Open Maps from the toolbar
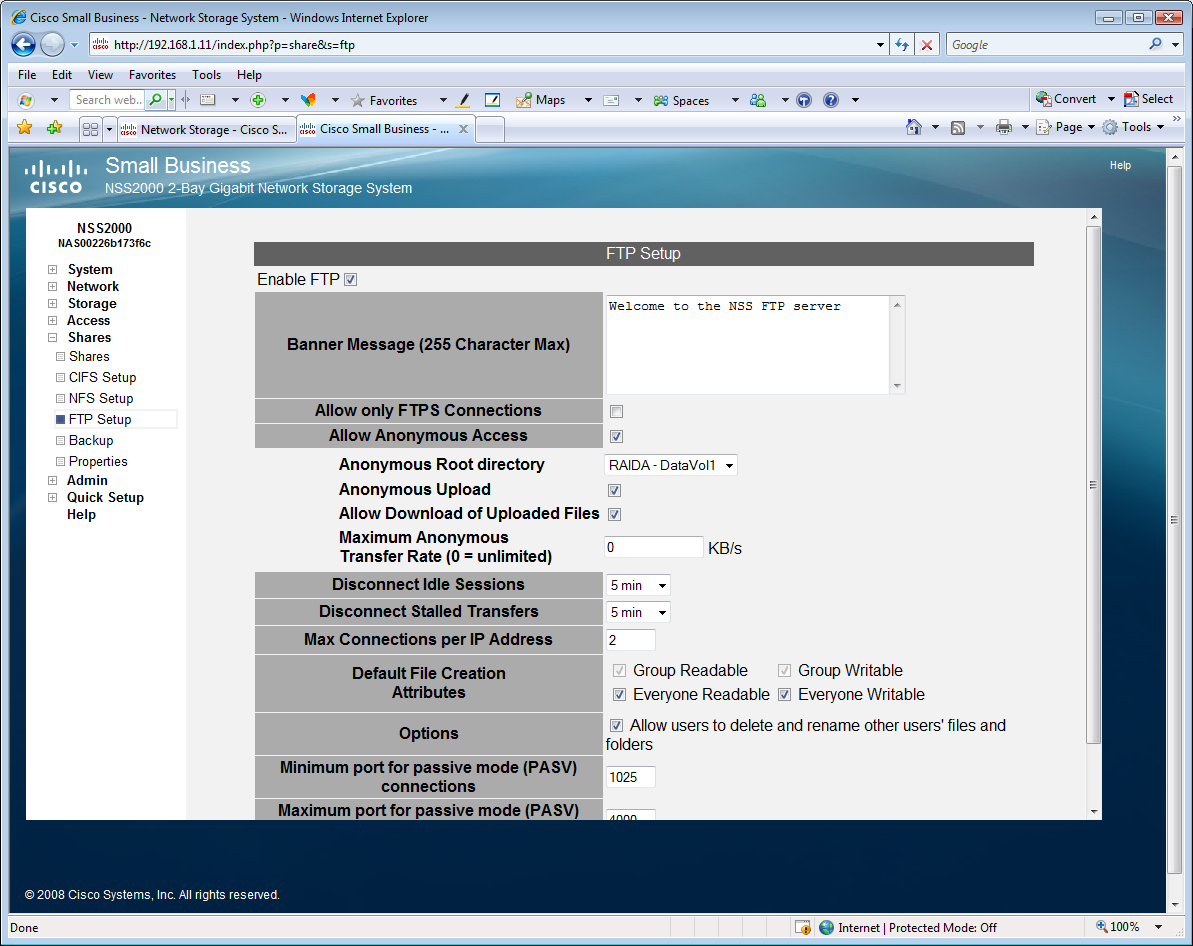The height and width of the screenshot is (946, 1193). pyautogui.click(x=541, y=100)
